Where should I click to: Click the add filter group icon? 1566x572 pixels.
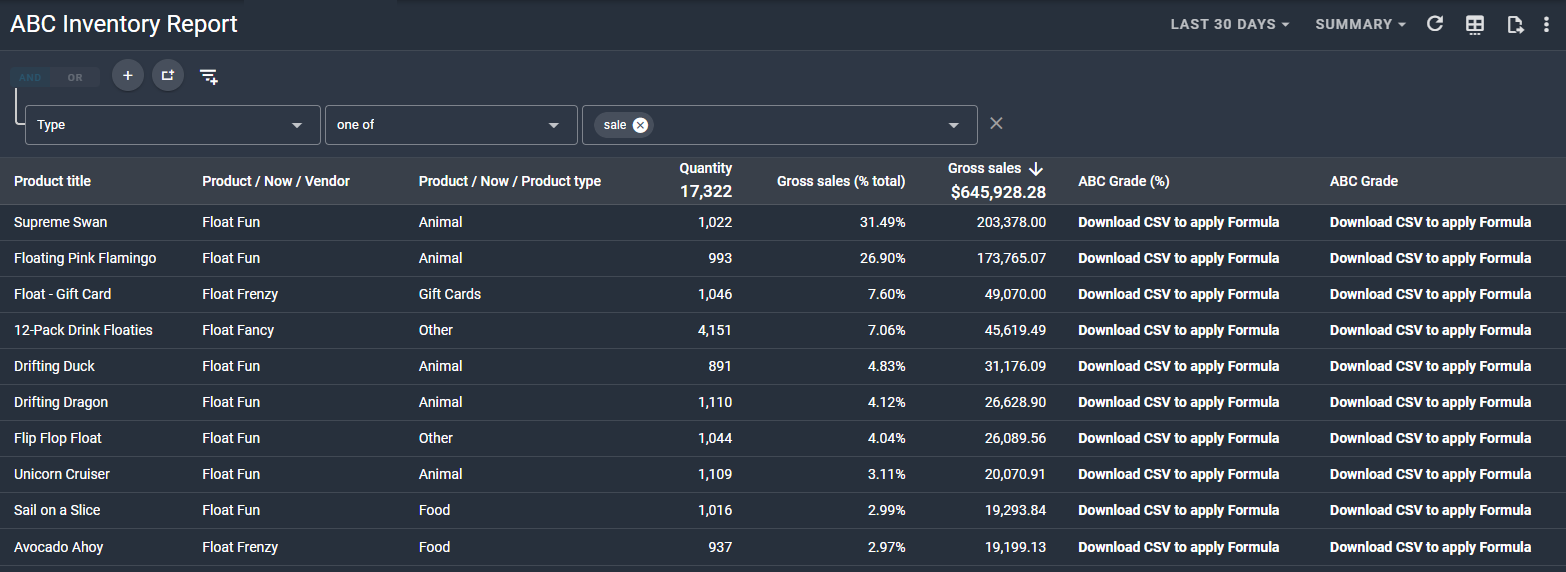coord(168,76)
